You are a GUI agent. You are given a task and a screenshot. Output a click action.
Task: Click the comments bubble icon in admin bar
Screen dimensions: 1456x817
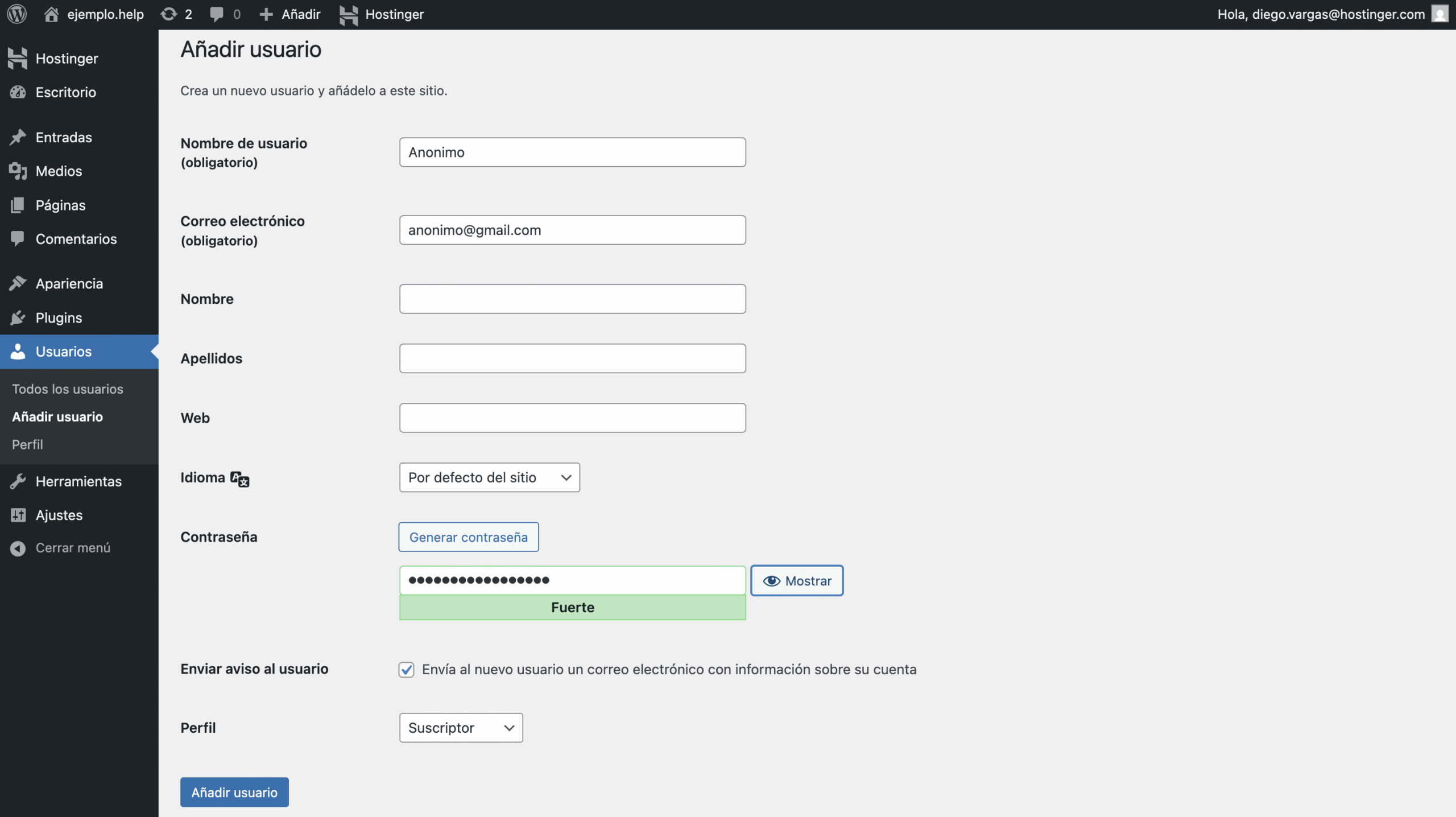point(217,14)
